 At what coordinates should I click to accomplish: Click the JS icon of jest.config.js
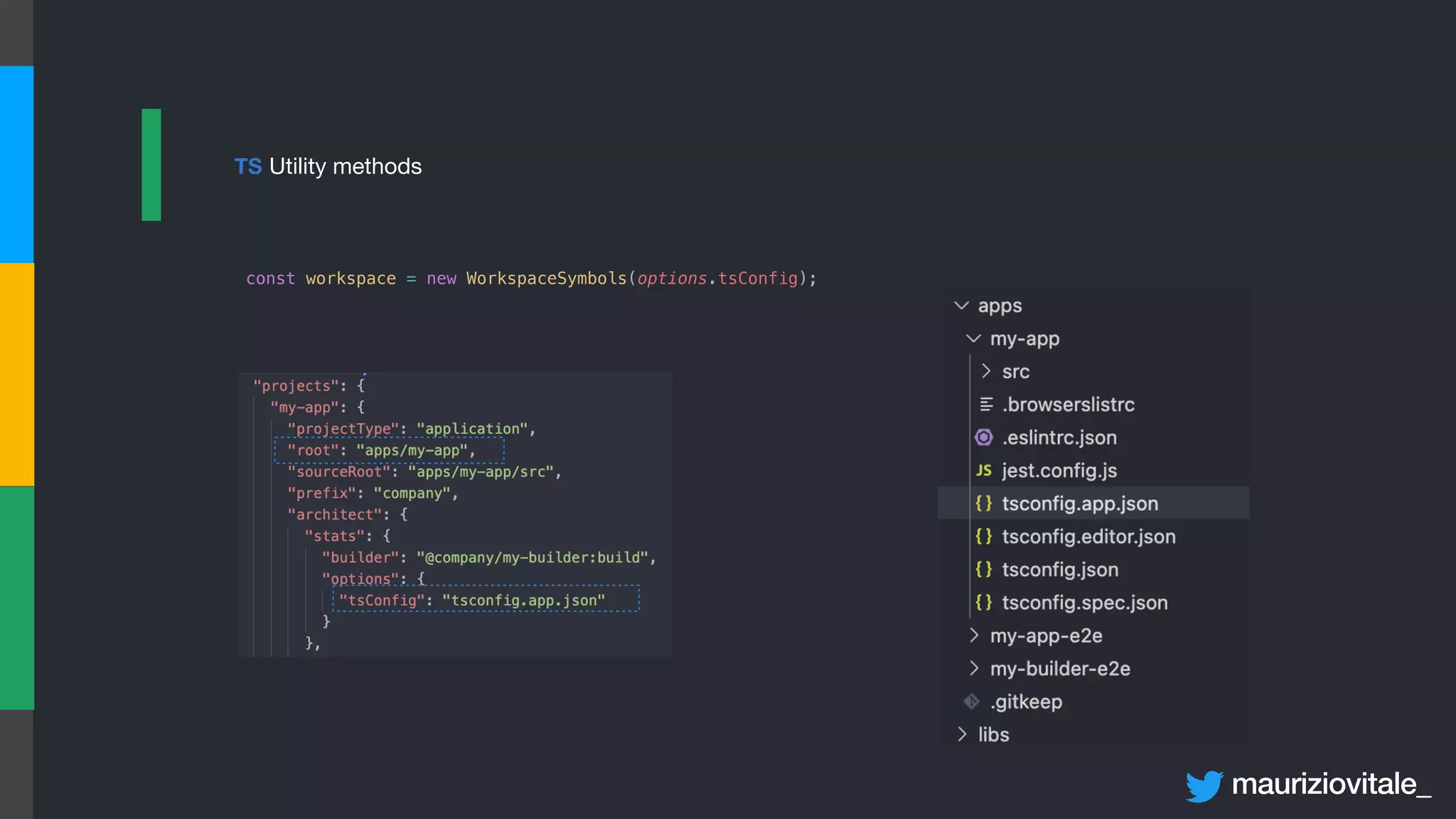pos(984,471)
